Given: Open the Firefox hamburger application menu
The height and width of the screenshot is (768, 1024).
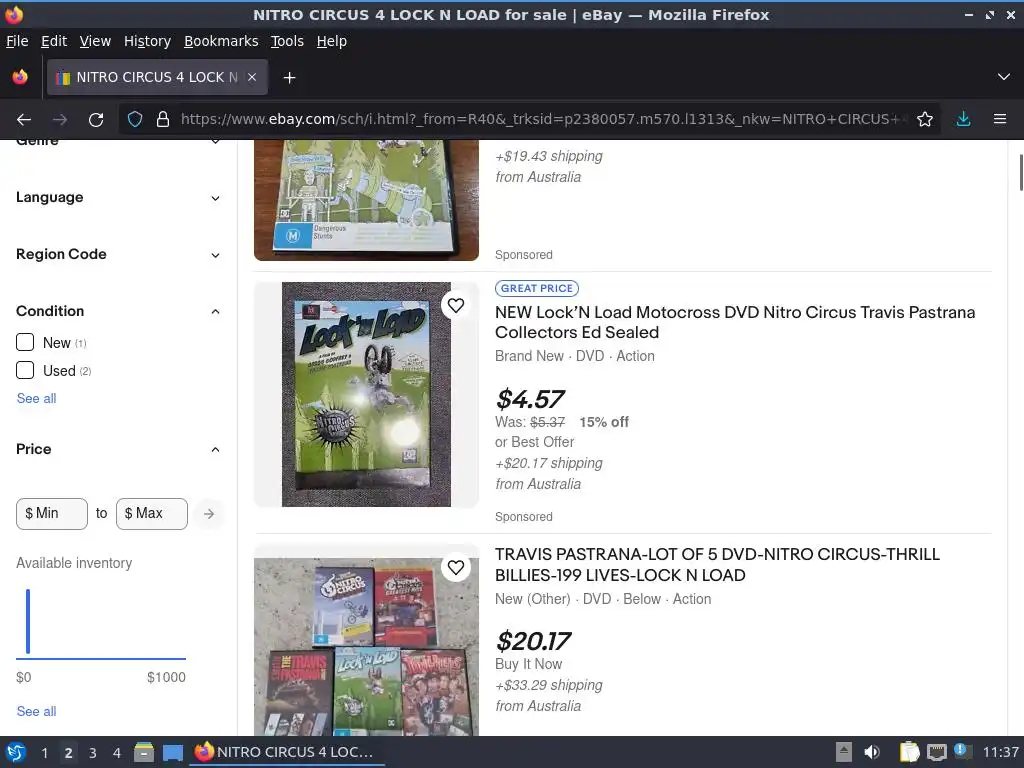Looking at the screenshot, I should [x=1000, y=120].
